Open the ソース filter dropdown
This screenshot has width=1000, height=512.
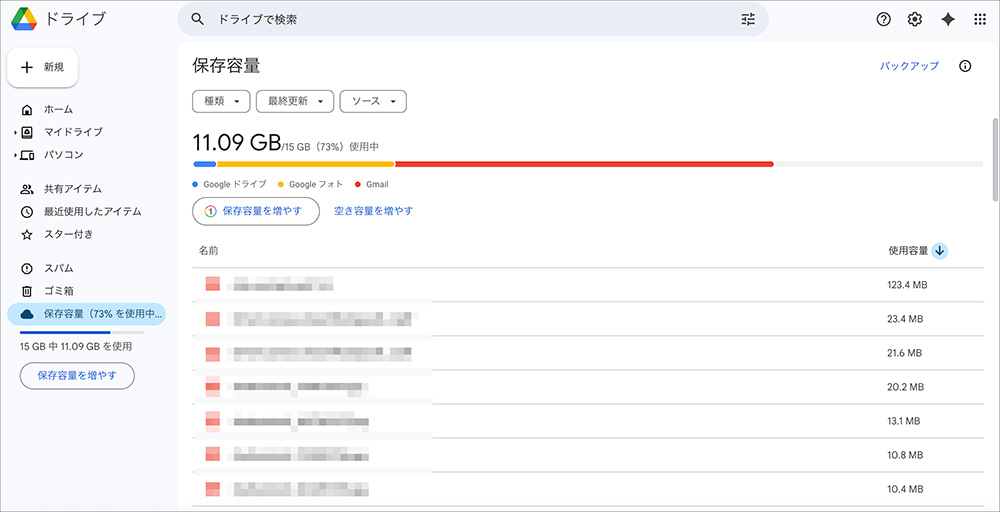pos(374,101)
